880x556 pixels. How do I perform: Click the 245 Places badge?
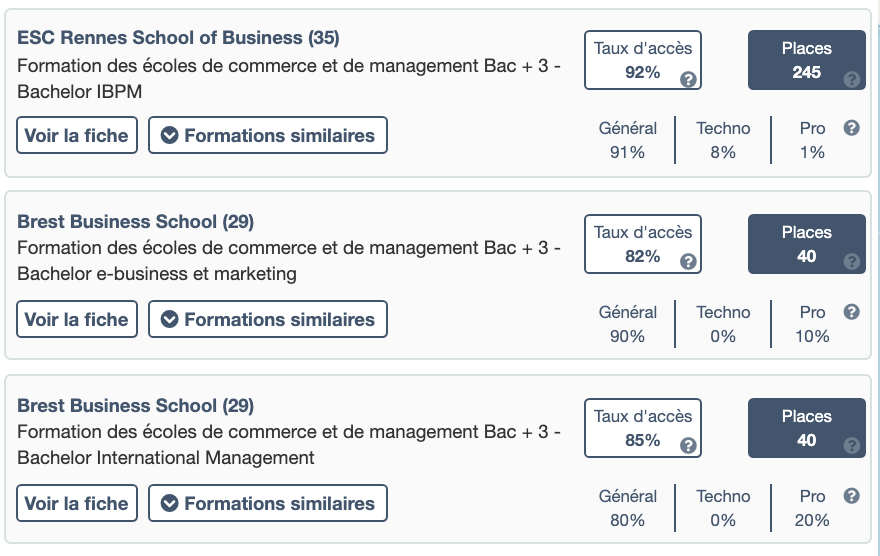pyautogui.click(x=806, y=61)
